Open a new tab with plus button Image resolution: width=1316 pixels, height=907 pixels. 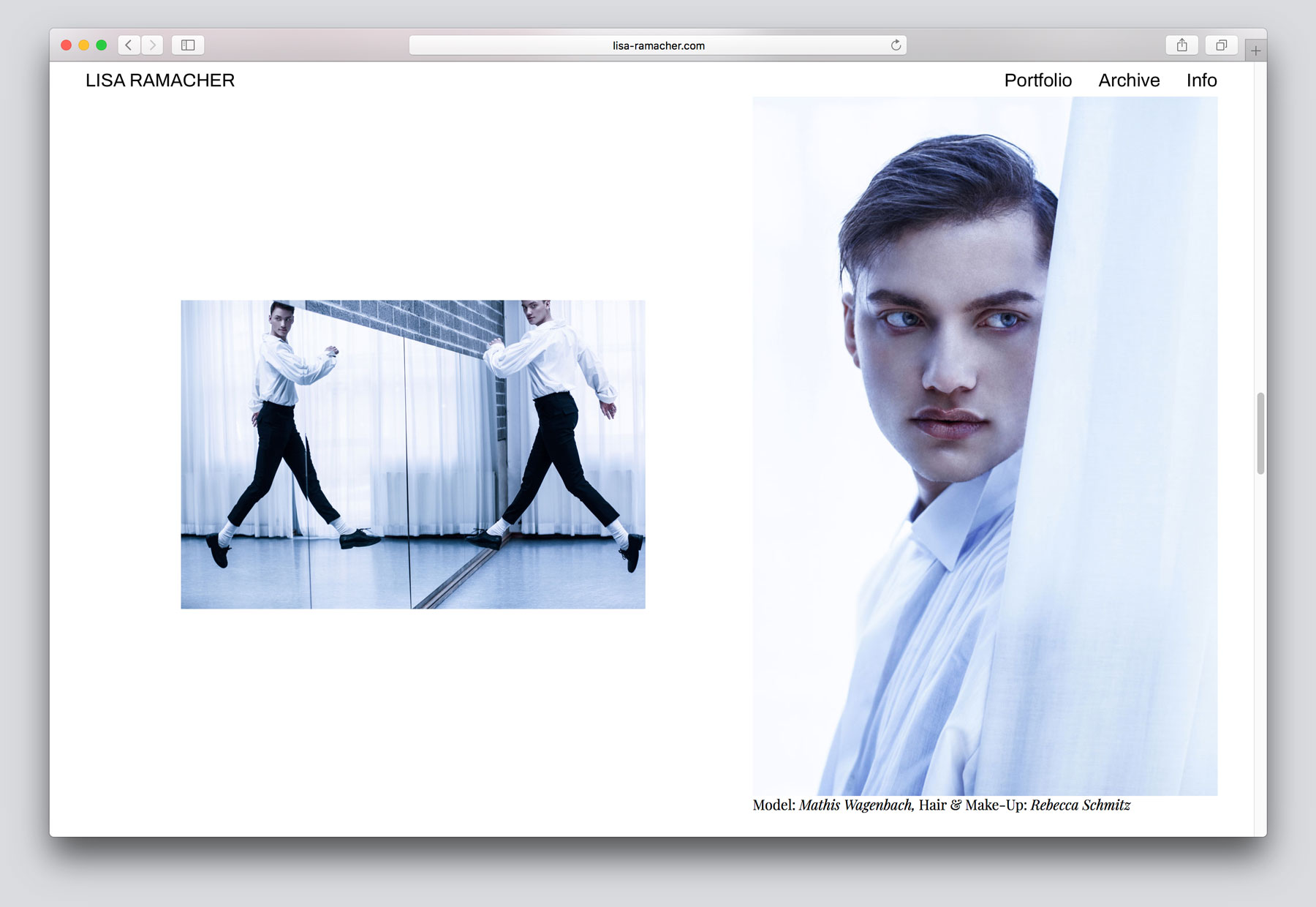tap(1255, 50)
